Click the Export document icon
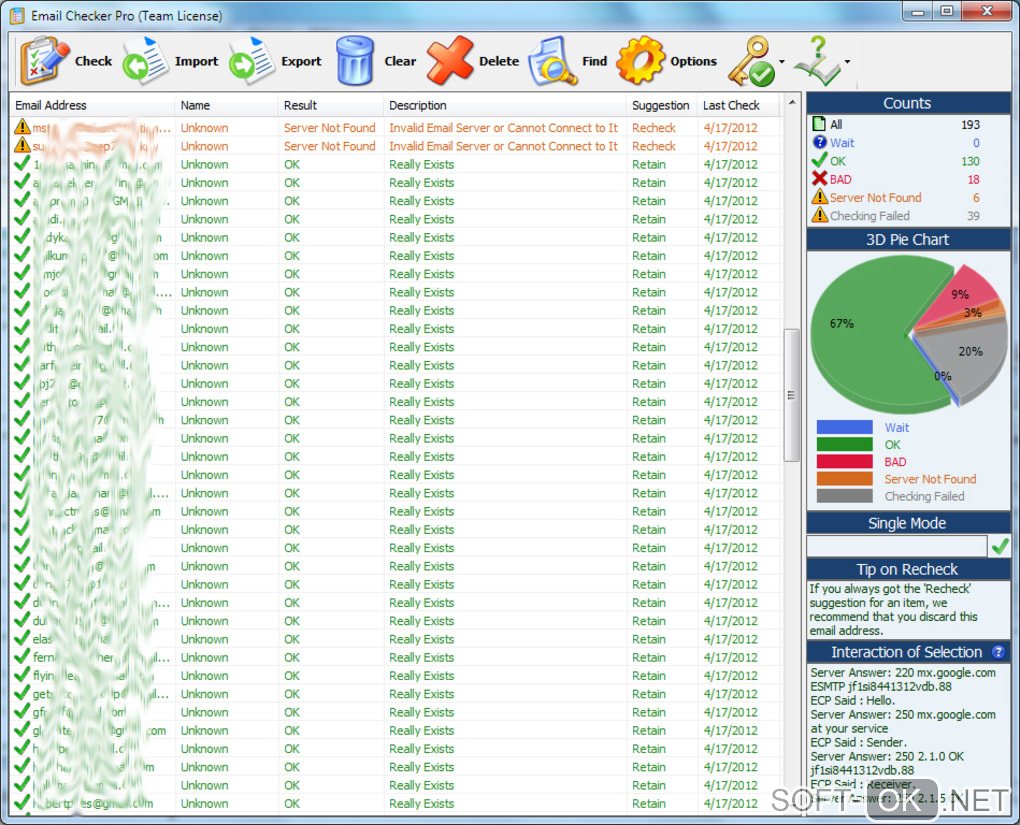This screenshot has height=825, width=1020. (252, 61)
